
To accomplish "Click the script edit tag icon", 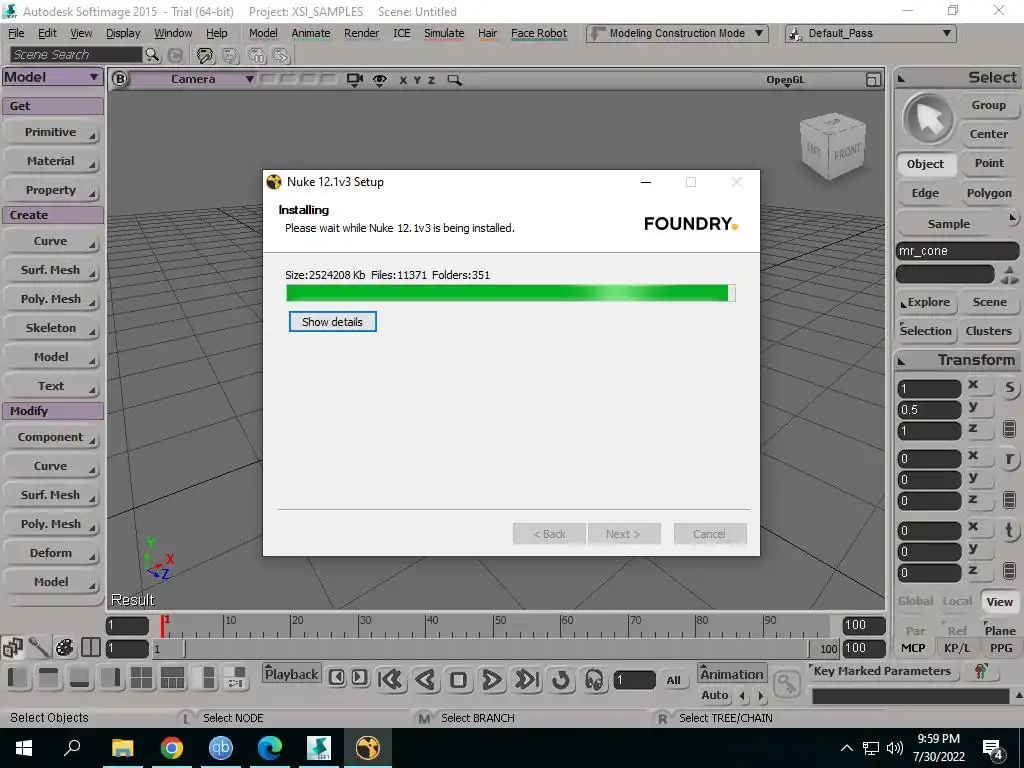I will (205, 56).
